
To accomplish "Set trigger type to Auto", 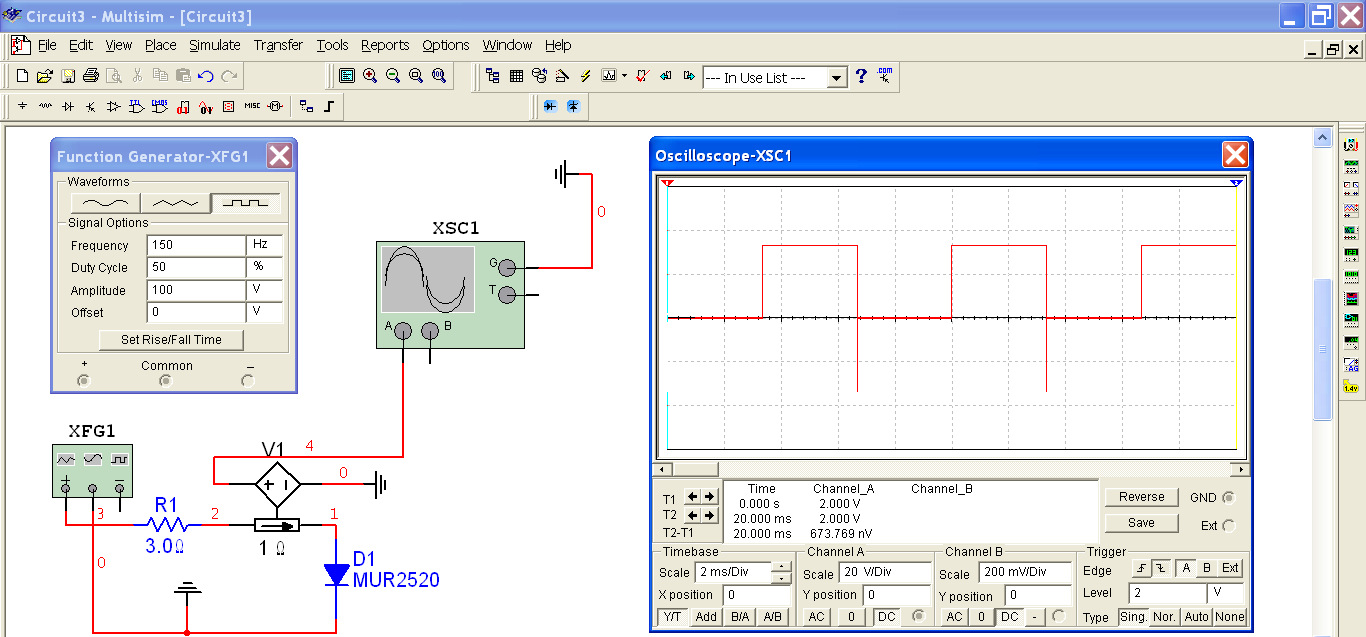I will [x=1197, y=617].
